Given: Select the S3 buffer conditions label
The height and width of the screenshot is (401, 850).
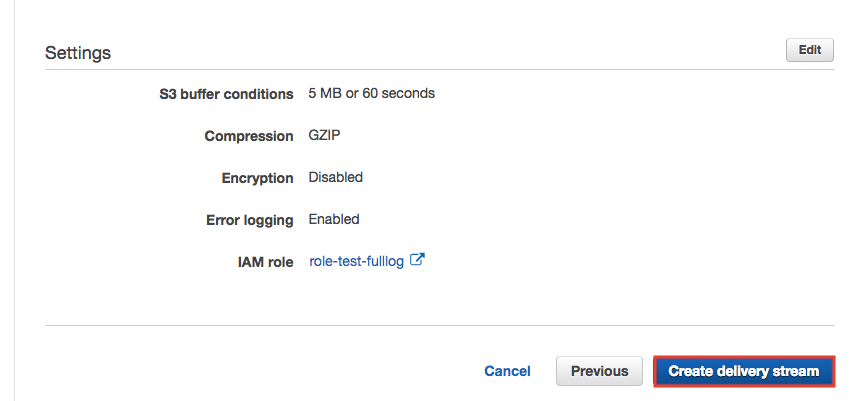Looking at the screenshot, I should 226,94.
